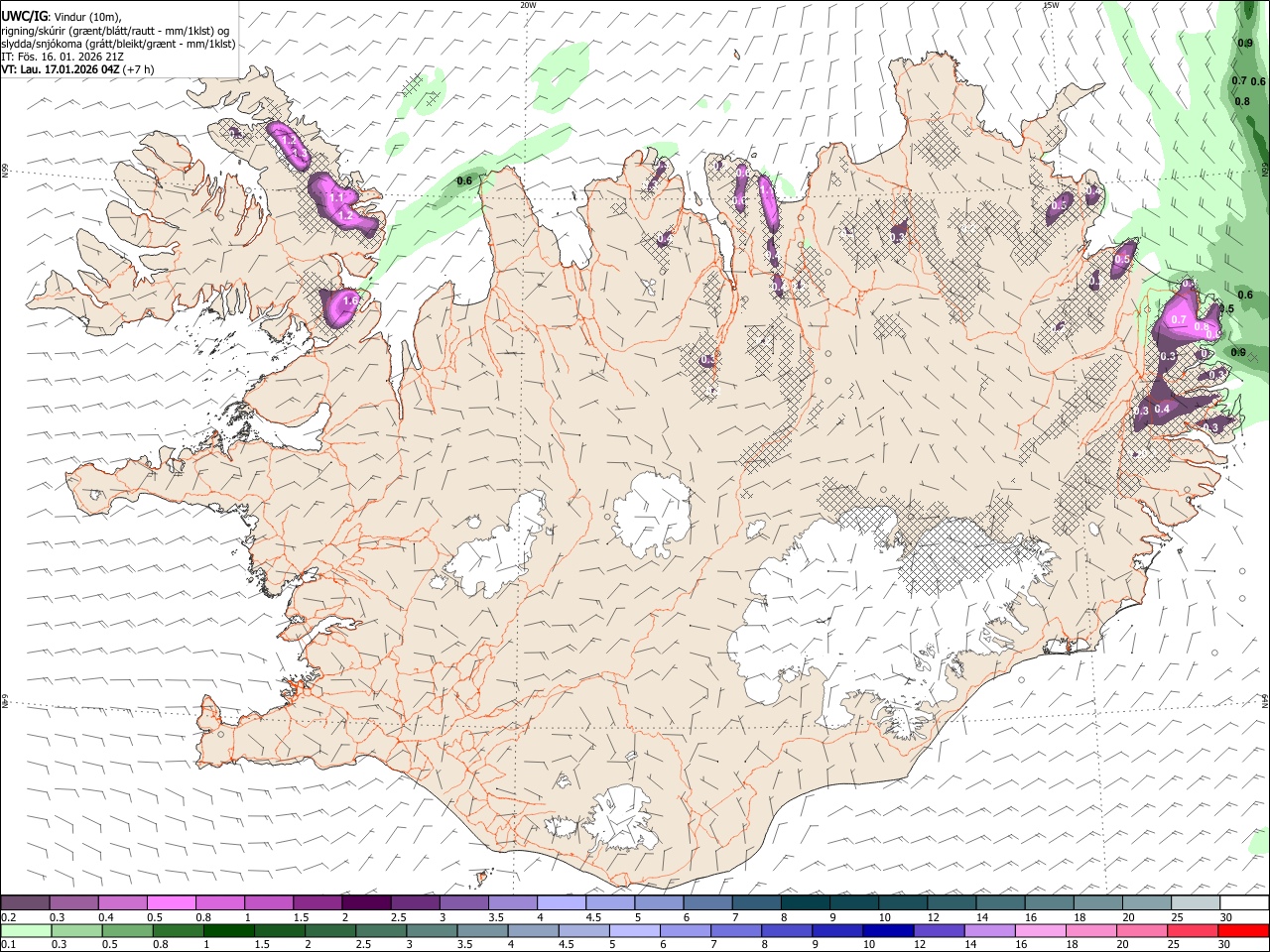Screen dimensions: 1270x952
Task: Select the "slydda/snjókoma" legend description line
Action: (118, 44)
